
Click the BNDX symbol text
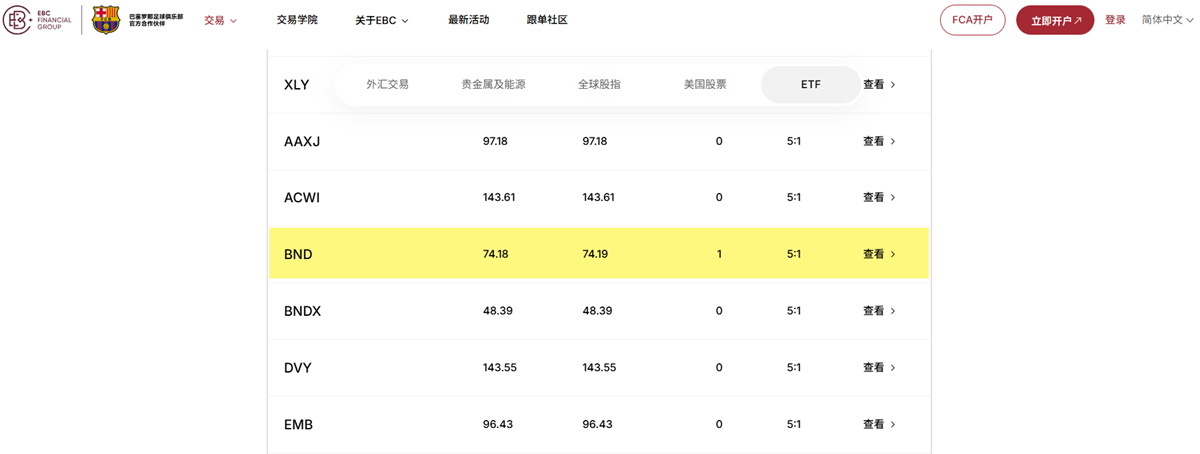coord(303,311)
